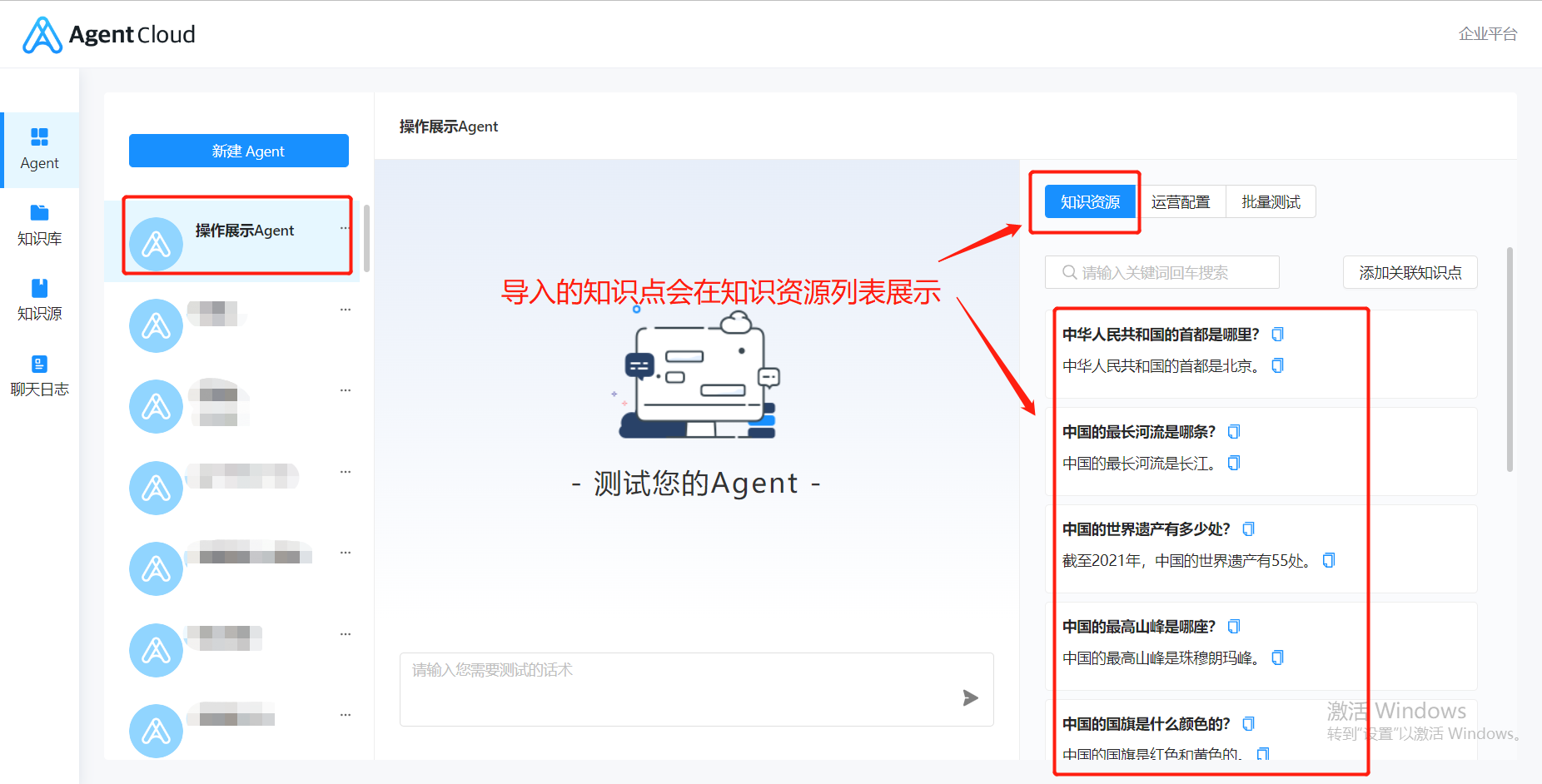
Task: Copy question 中华人民共和国的首都是哪里?
Action: [x=1277, y=335]
